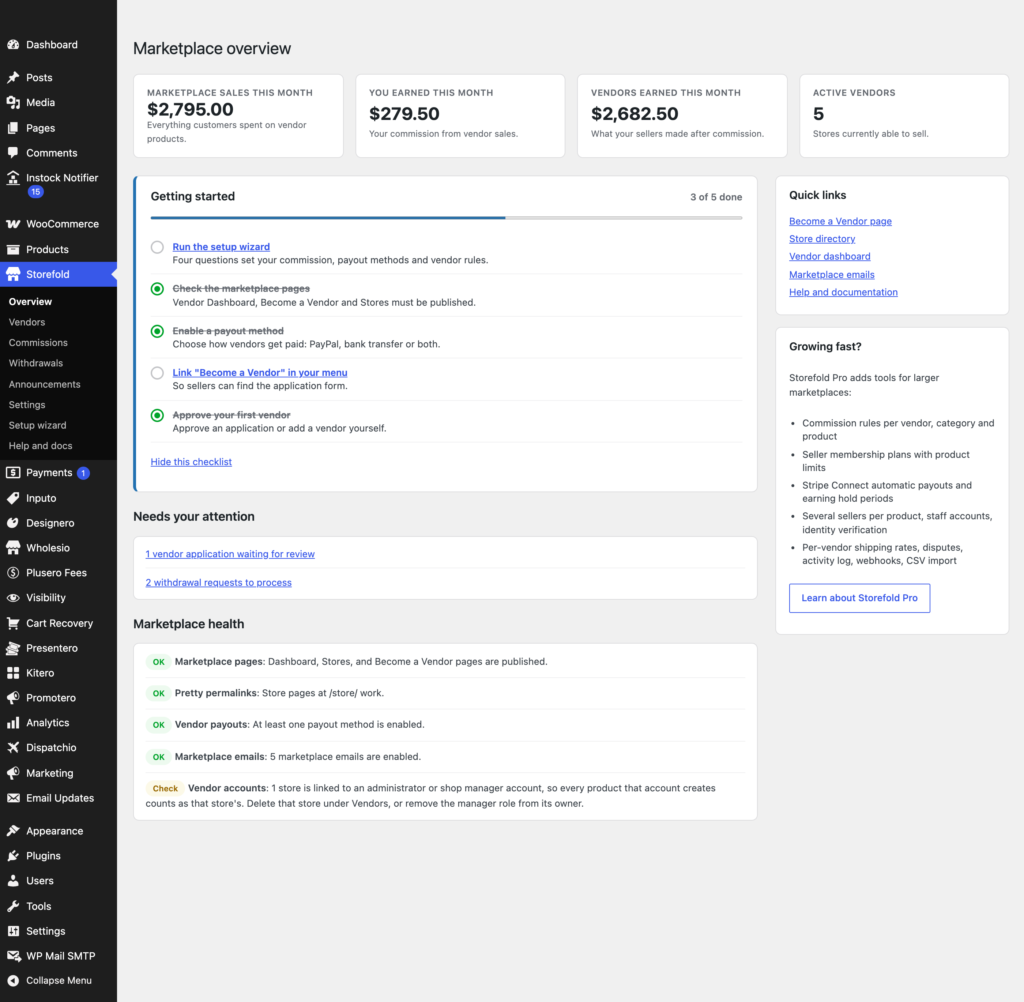Click the WooCommerce logo icon
This screenshot has height=1002, width=1024.
coord(13,224)
